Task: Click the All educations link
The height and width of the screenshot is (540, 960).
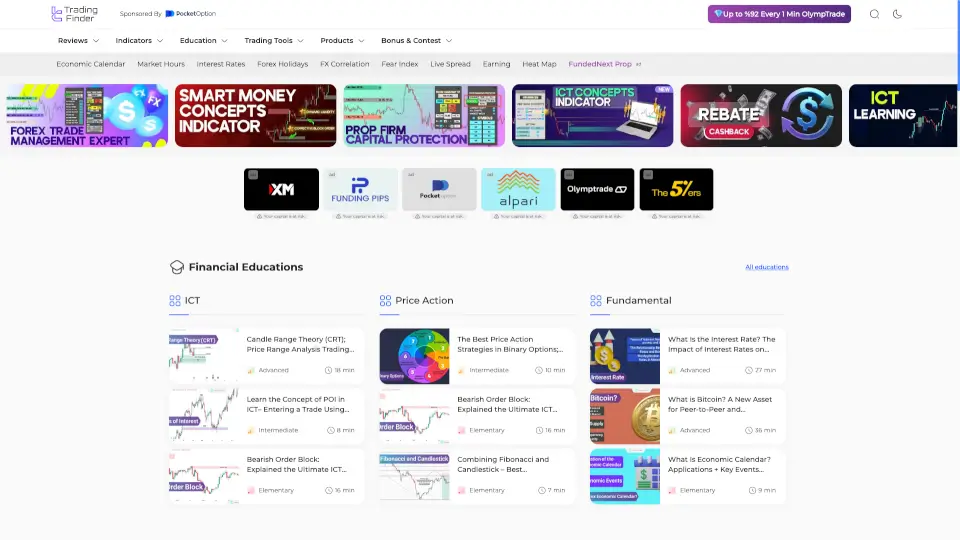Action: (766, 267)
